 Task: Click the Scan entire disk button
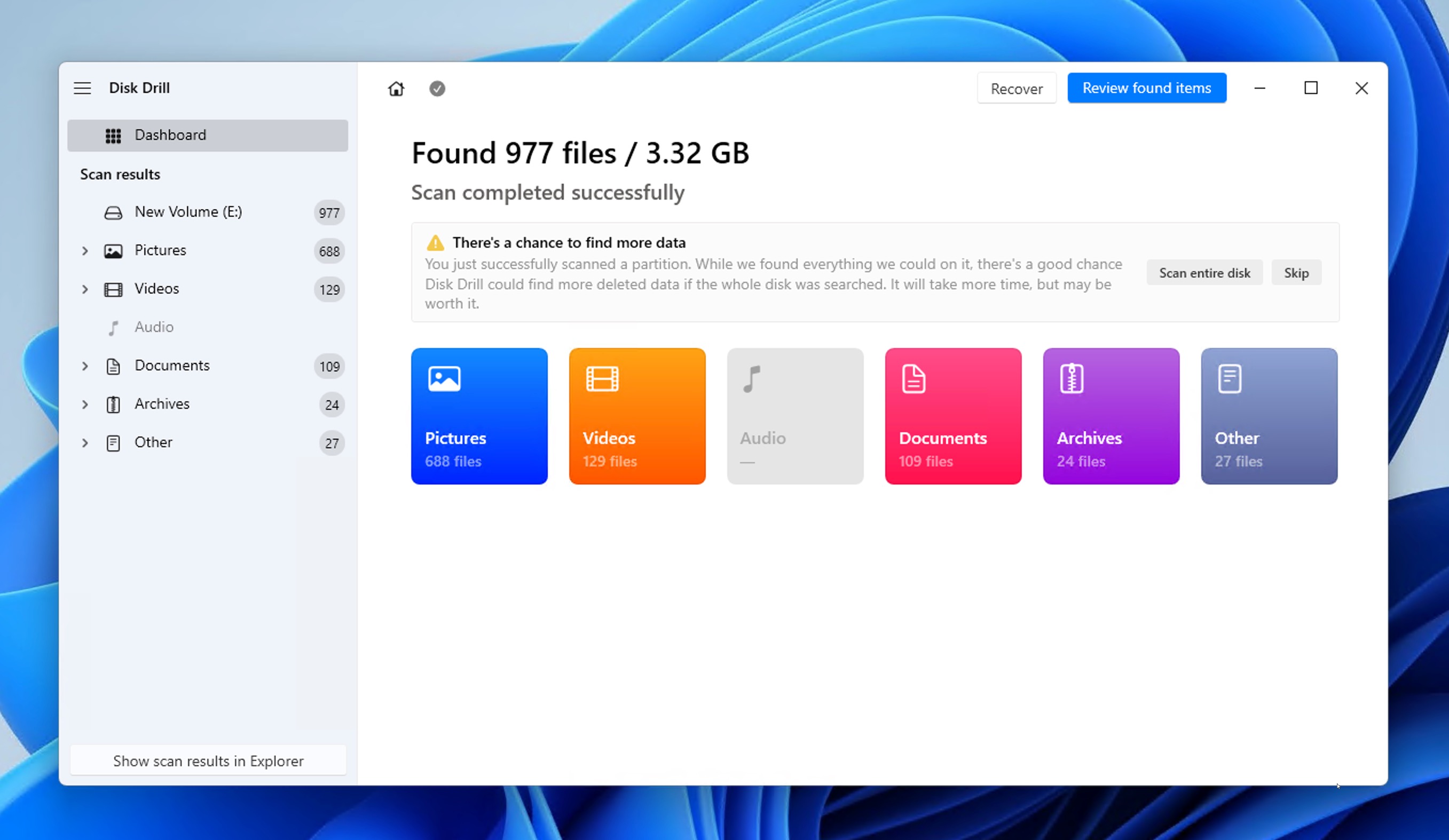pyautogui.click(x=1204, y=272)
